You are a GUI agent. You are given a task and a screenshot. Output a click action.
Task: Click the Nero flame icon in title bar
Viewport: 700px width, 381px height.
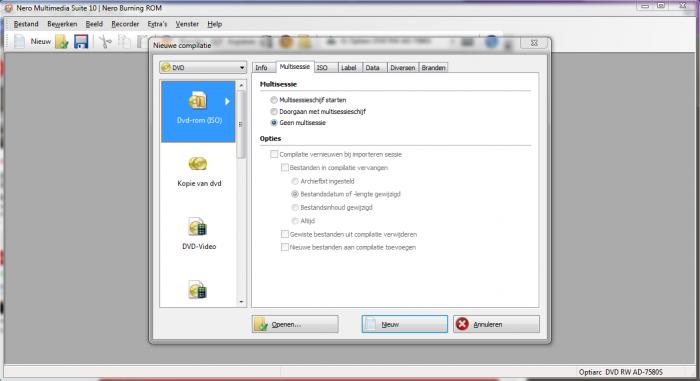pos(8,8)
